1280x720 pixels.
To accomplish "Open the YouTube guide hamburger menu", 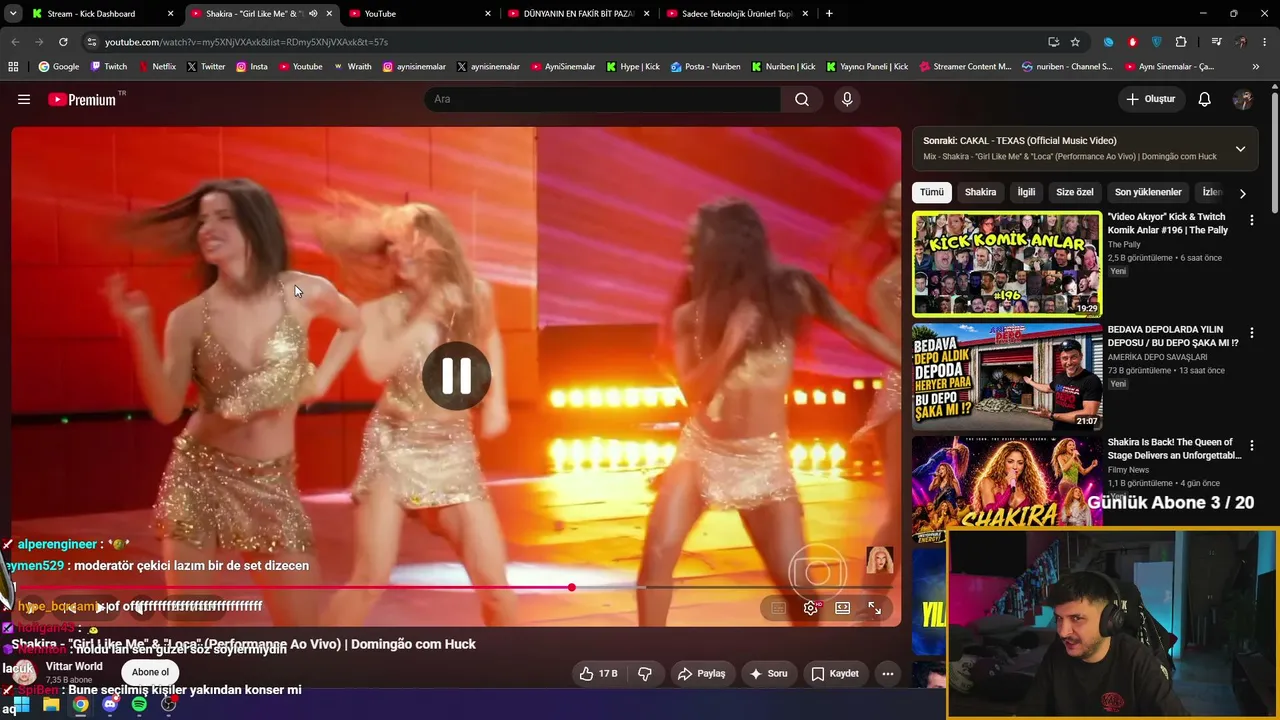I will point(24,99).
